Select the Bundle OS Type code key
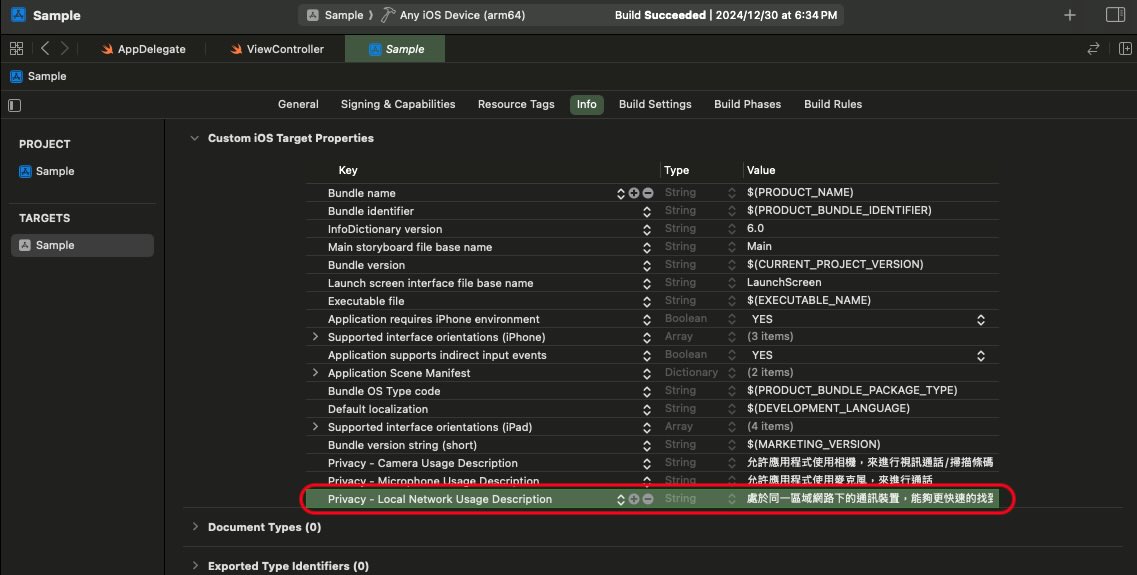This screenshot has width=1137, height=575. point(384,391)
